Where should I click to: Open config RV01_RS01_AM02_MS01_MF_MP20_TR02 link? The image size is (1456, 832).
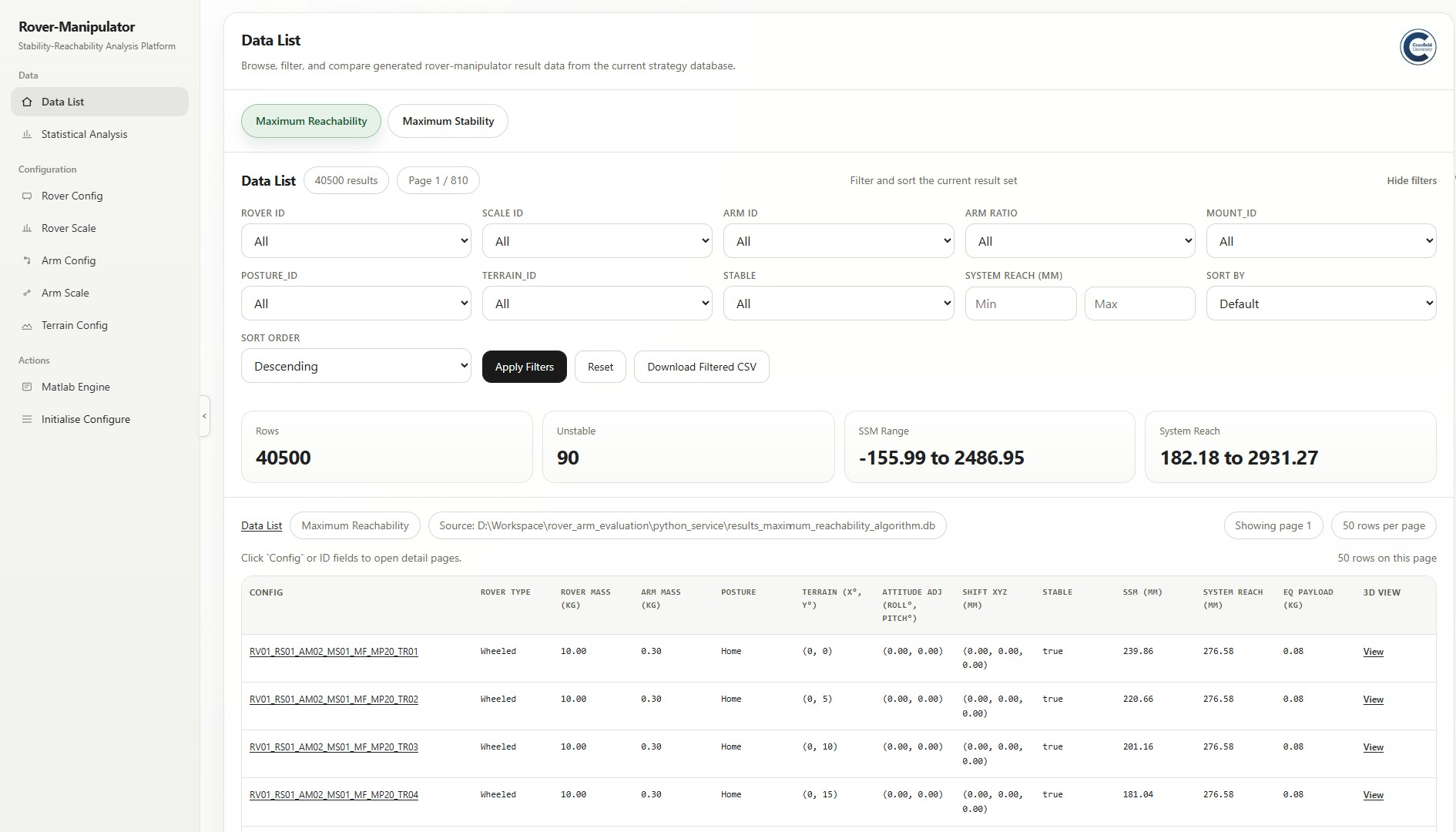click(334, 699)
